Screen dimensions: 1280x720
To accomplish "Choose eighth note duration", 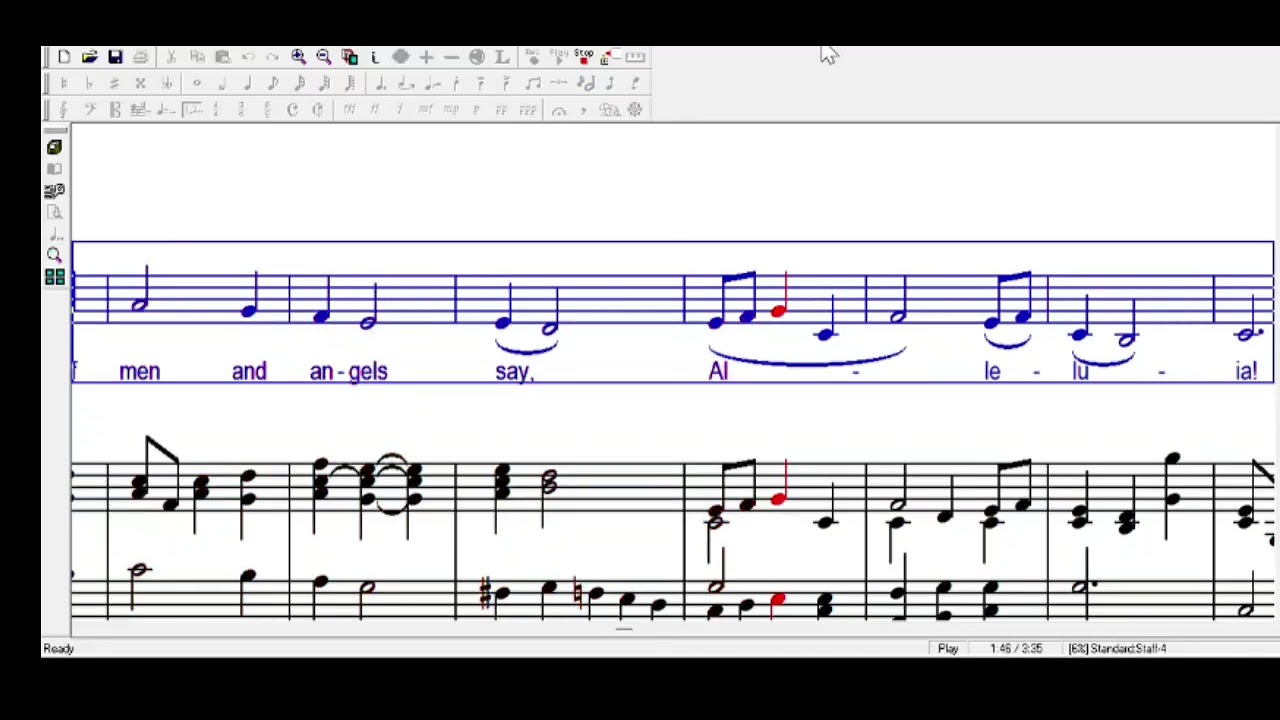I will coord(273,83).
